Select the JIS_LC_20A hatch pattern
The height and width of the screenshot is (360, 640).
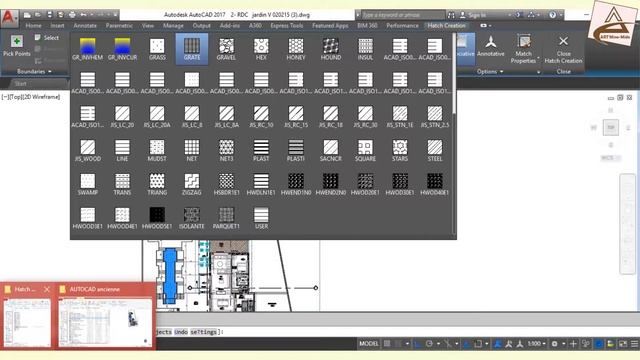point(157,116)
